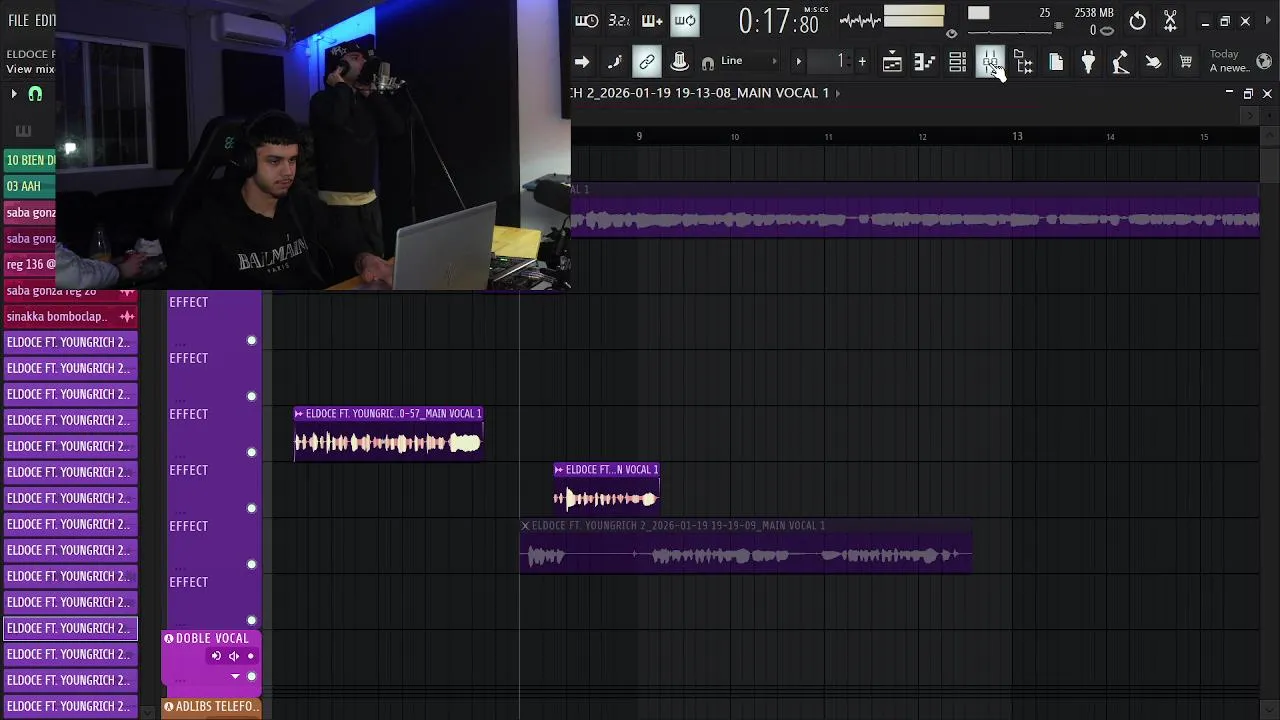Click waveform icon on sinakka bomboclap row

coord(127,316)
